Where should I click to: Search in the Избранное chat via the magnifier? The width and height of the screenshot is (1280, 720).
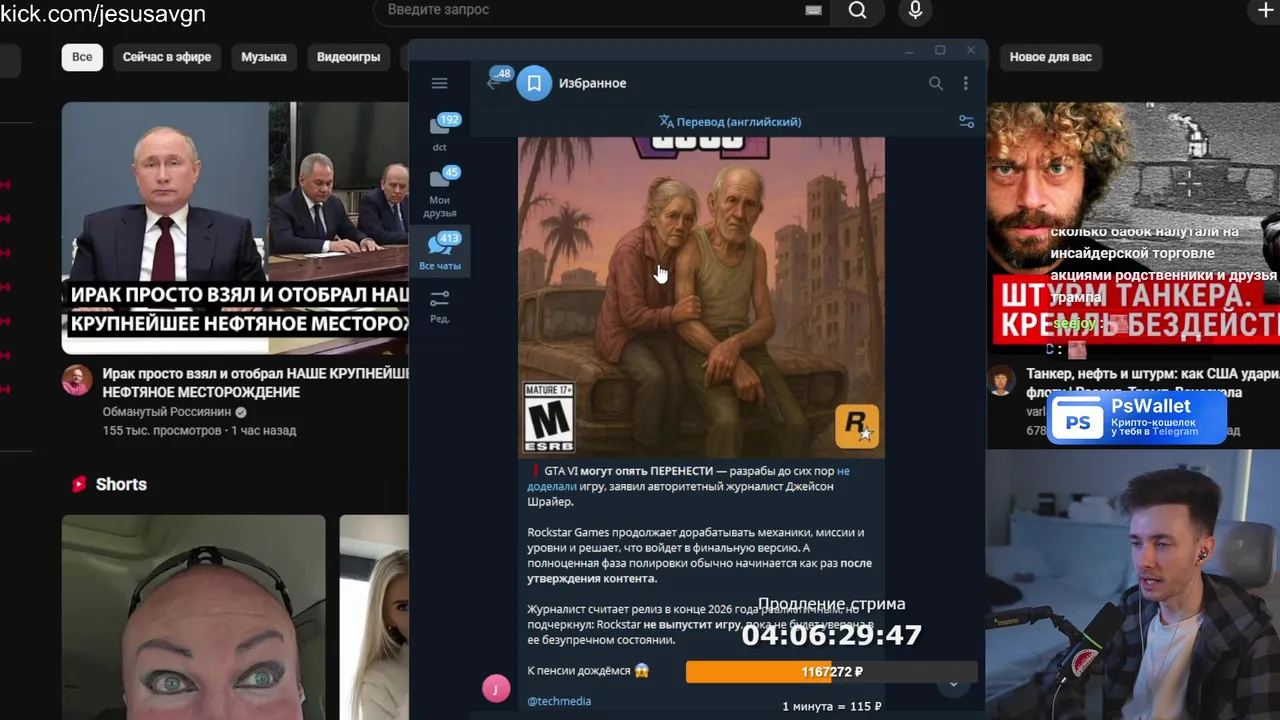[936, 83]
